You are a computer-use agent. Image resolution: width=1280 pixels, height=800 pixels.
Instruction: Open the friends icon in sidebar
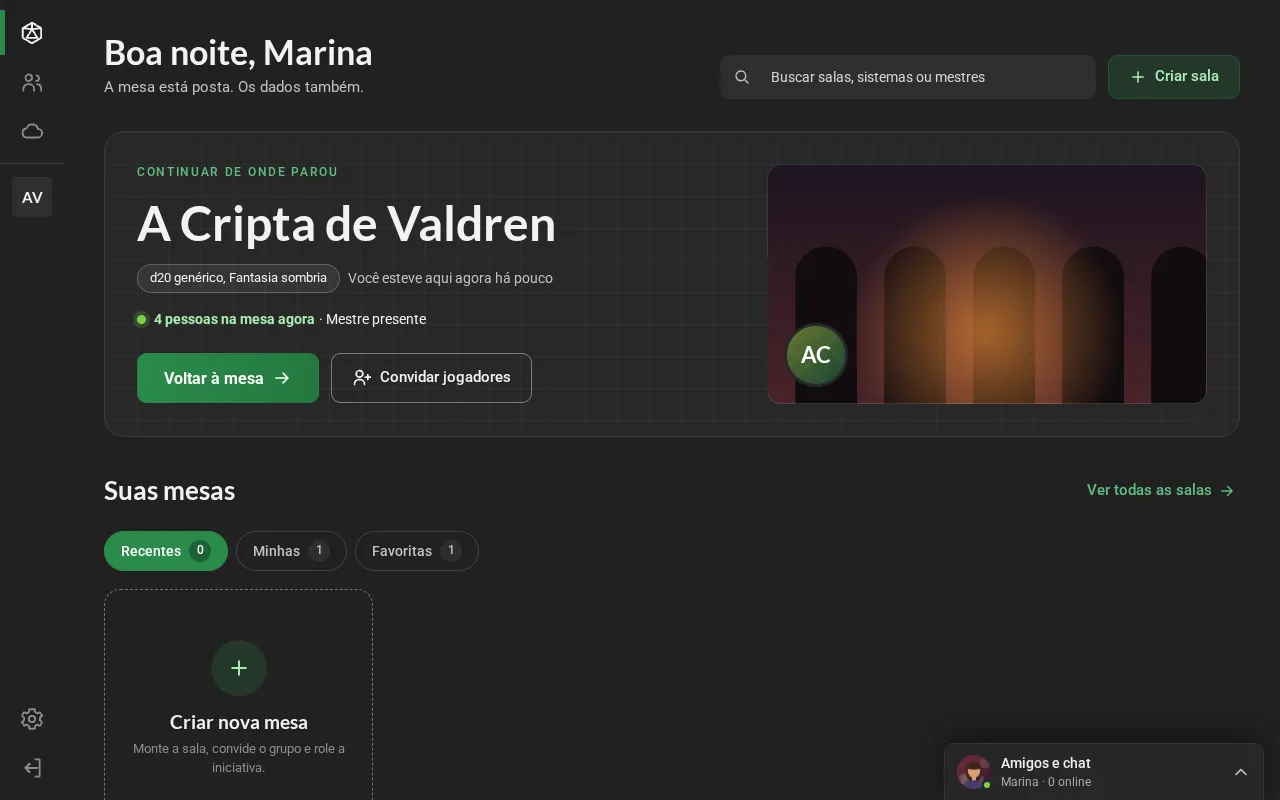tap(32, 83)
